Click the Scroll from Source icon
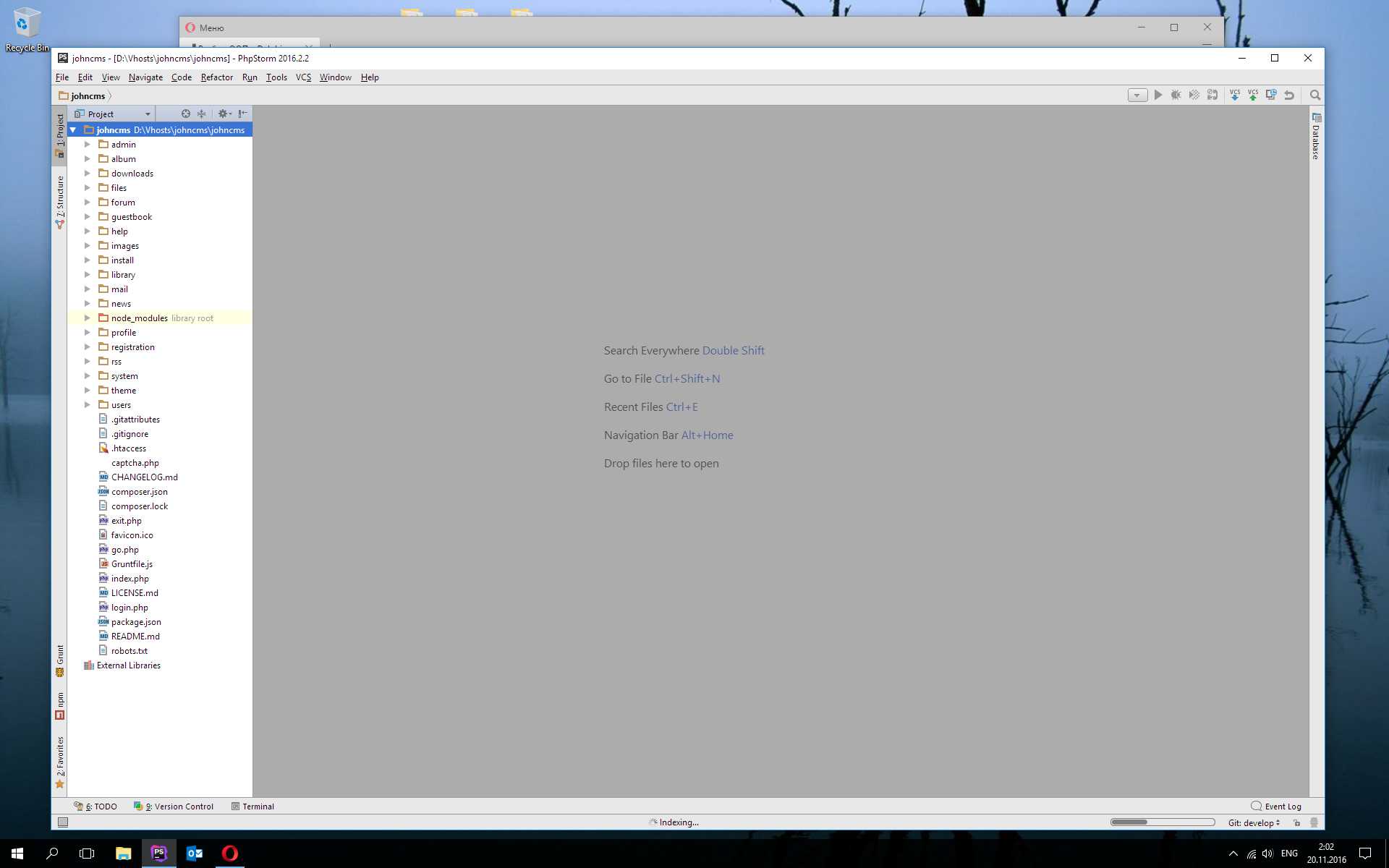 pyautogui.click(x=185, y=114)
